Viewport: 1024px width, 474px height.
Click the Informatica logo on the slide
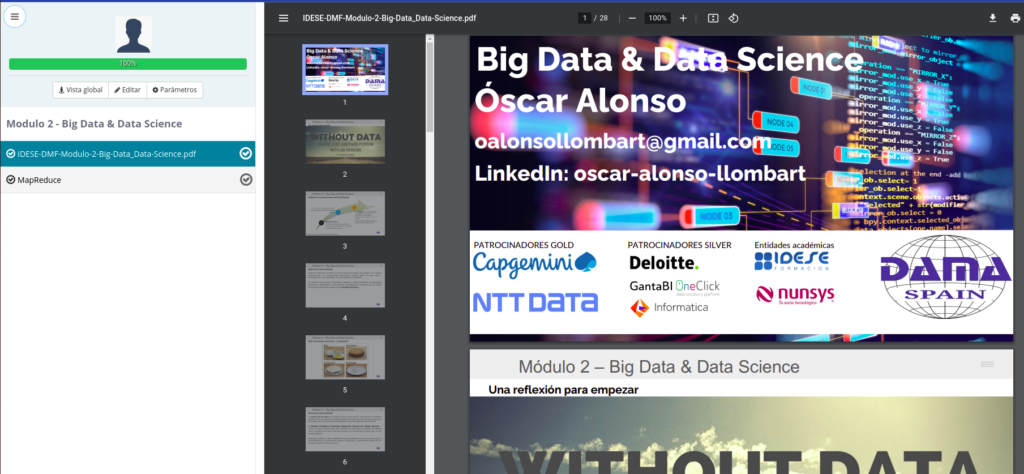tap(669, 307)
